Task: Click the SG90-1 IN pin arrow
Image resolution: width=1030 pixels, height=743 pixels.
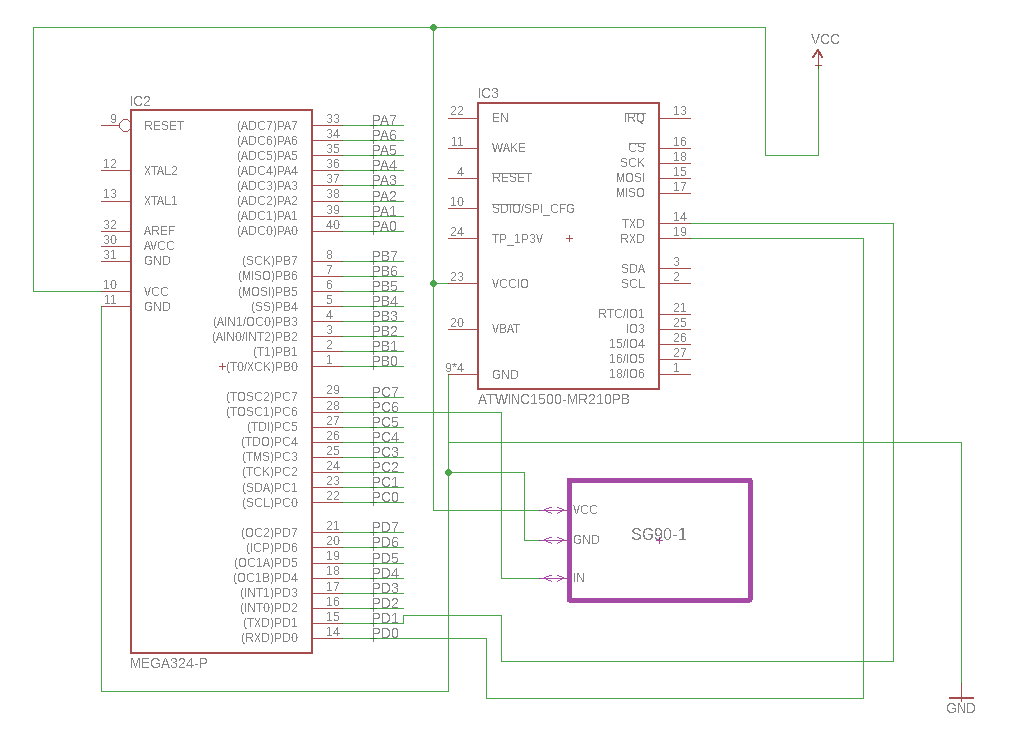Action: [x=553, y=578]
